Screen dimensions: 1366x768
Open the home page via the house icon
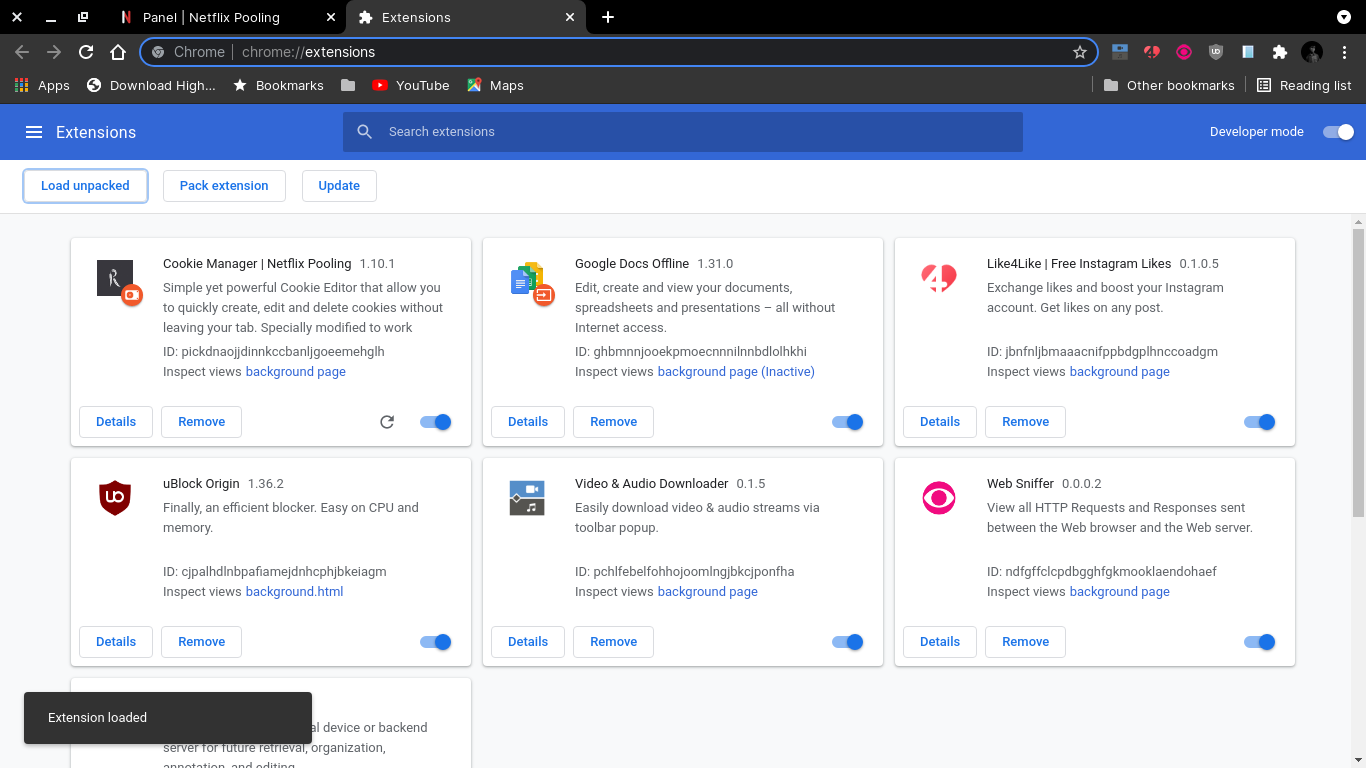118,52
